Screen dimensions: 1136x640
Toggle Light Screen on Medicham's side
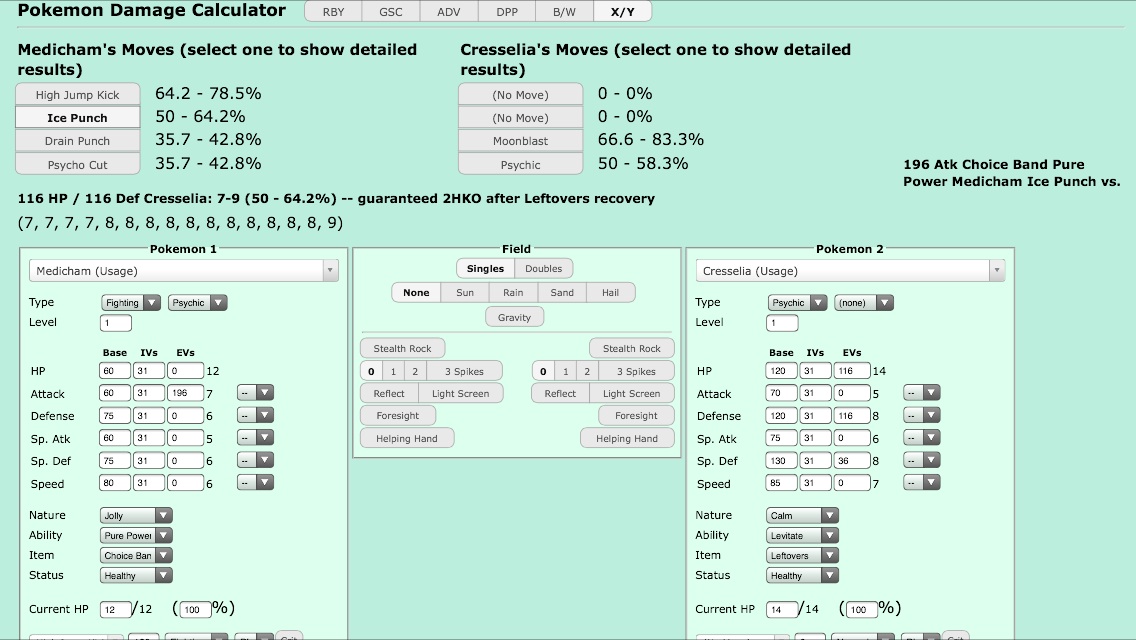461,393
